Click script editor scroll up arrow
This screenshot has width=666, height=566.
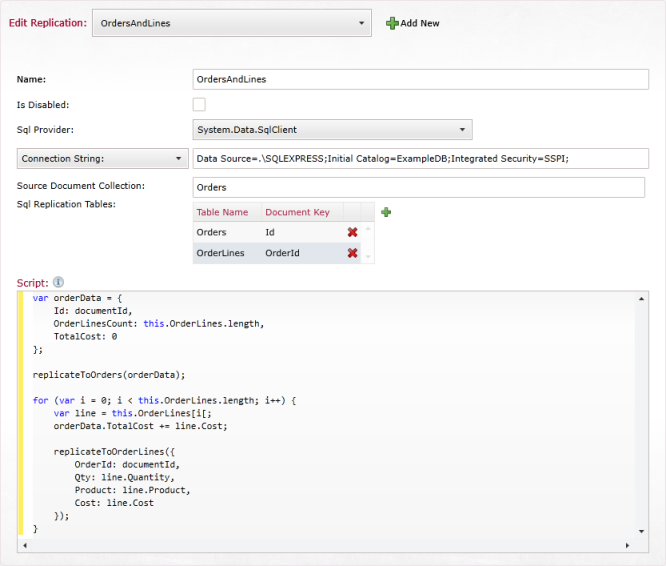(x=641, y=299)
